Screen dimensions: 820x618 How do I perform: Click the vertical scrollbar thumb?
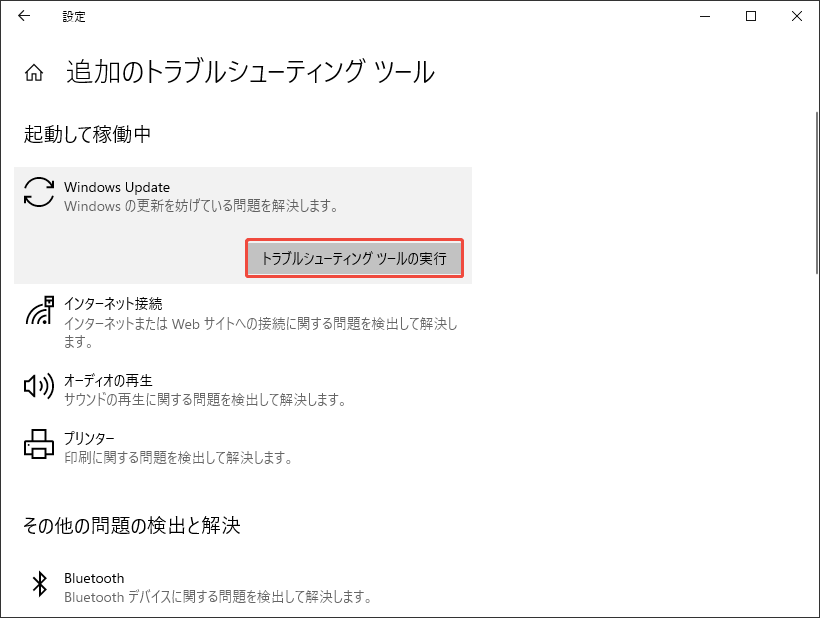pyautogui.click(x=817, y=192)
